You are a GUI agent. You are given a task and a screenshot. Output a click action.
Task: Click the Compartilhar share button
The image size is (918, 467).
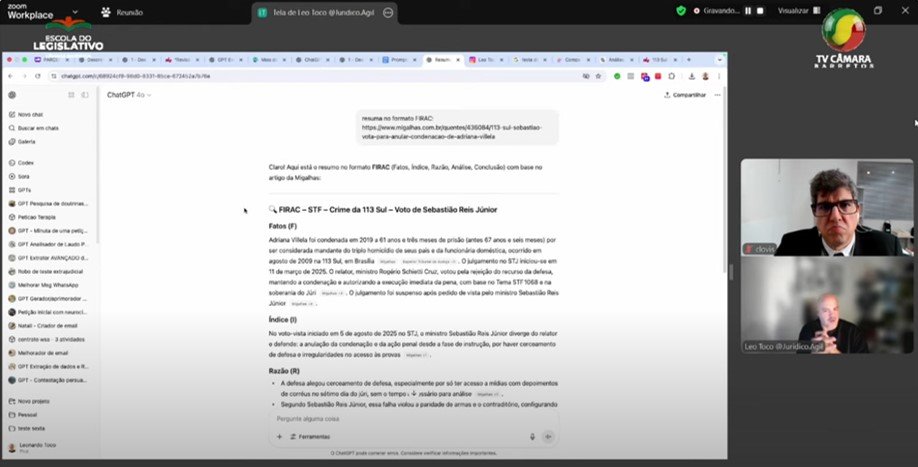(685, 95)
